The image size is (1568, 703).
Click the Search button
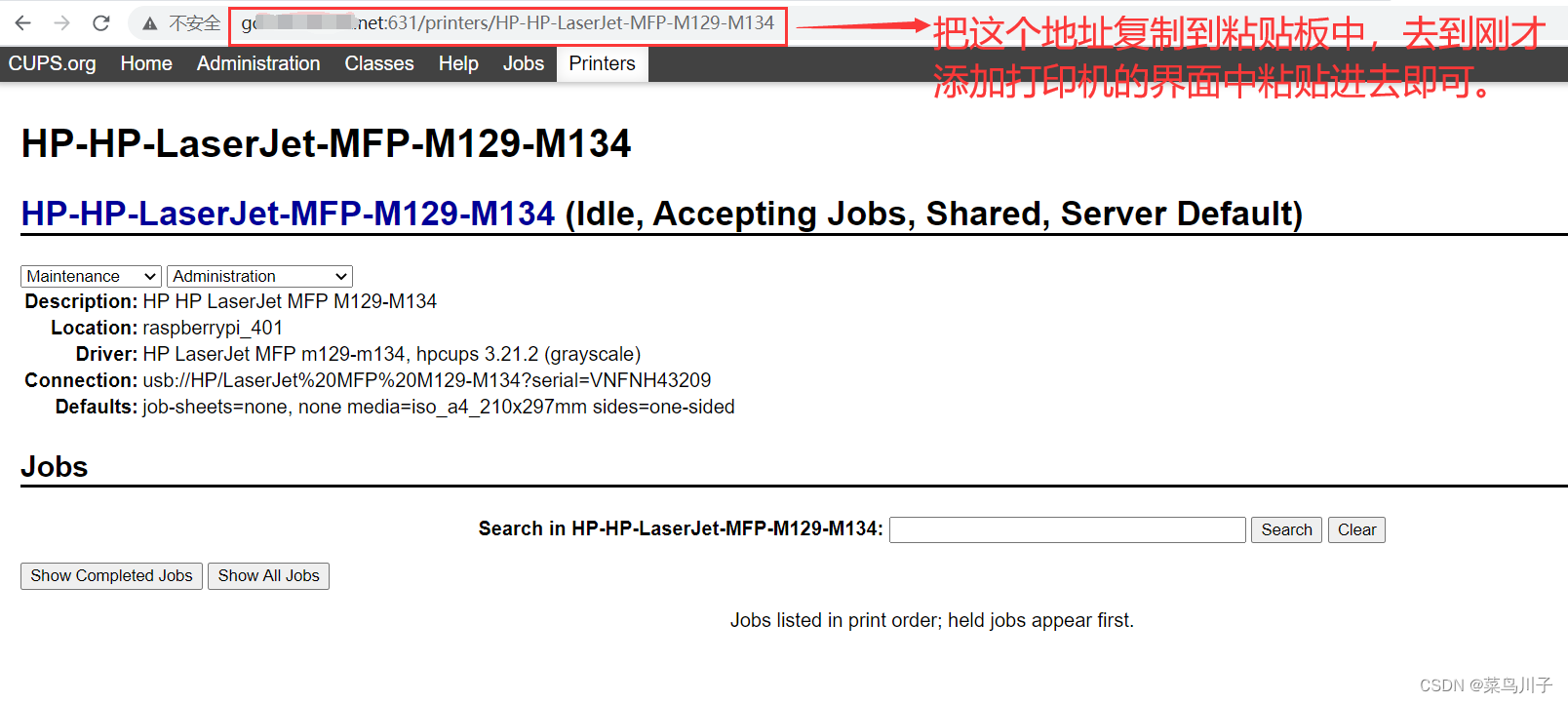pyautogui.click(x=1286, y=529)
